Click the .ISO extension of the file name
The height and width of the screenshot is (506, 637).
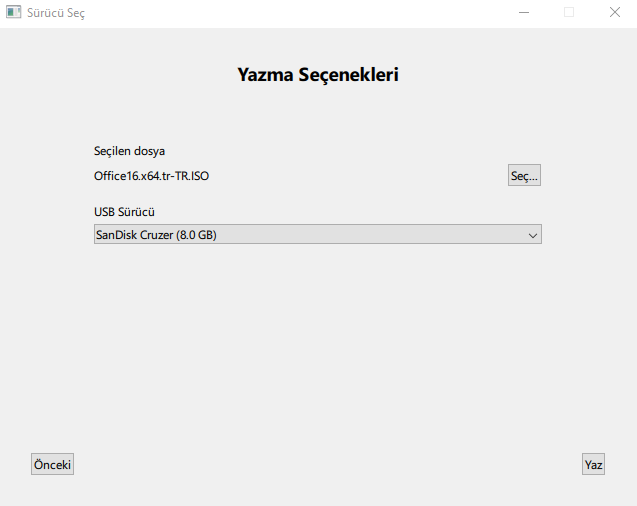198,176
